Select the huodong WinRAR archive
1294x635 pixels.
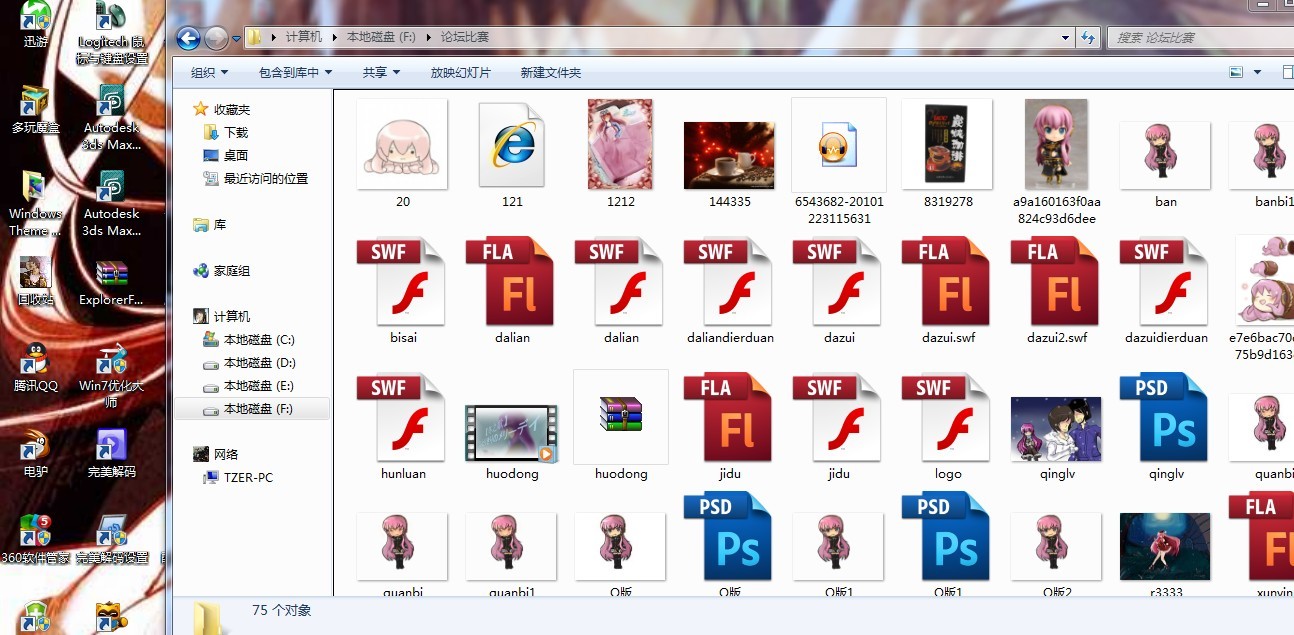[621, 427]
